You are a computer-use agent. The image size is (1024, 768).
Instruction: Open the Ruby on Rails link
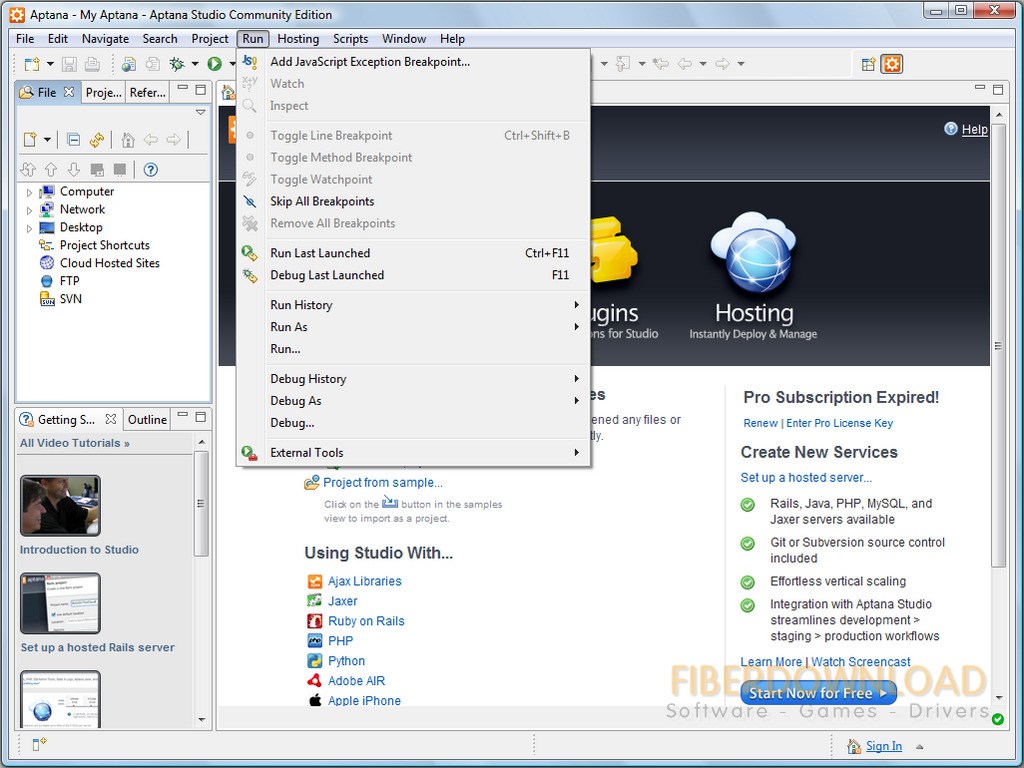pyautogui.click(x=366, y=621)
